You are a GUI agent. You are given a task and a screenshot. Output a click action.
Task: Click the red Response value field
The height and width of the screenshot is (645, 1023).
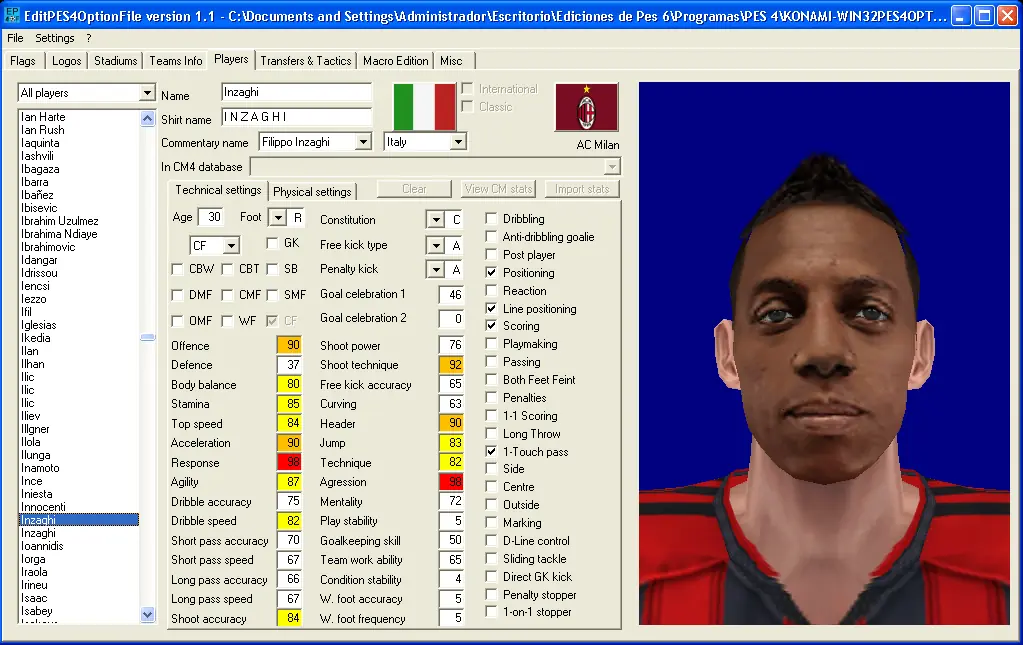click(289, 462)
